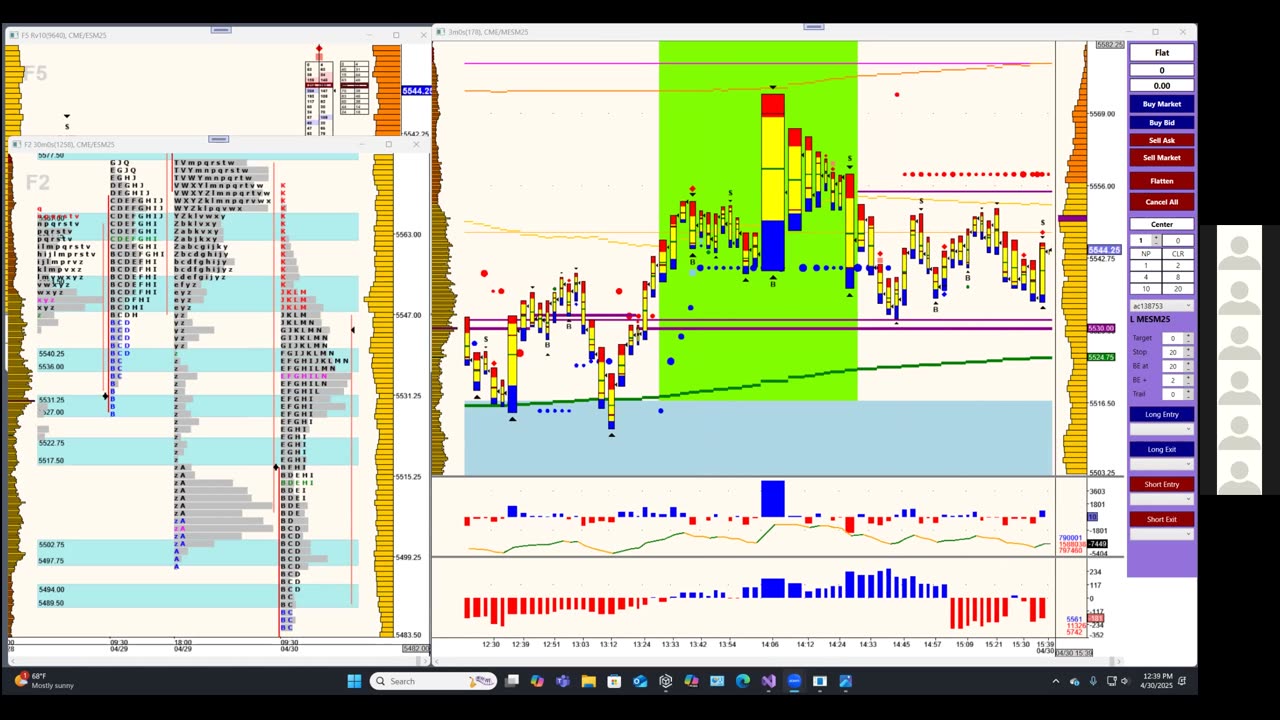The width and height of the screenshot is (1280, 720).
Task: Adjust the Target value stepper
Action: pos(1188,338)
